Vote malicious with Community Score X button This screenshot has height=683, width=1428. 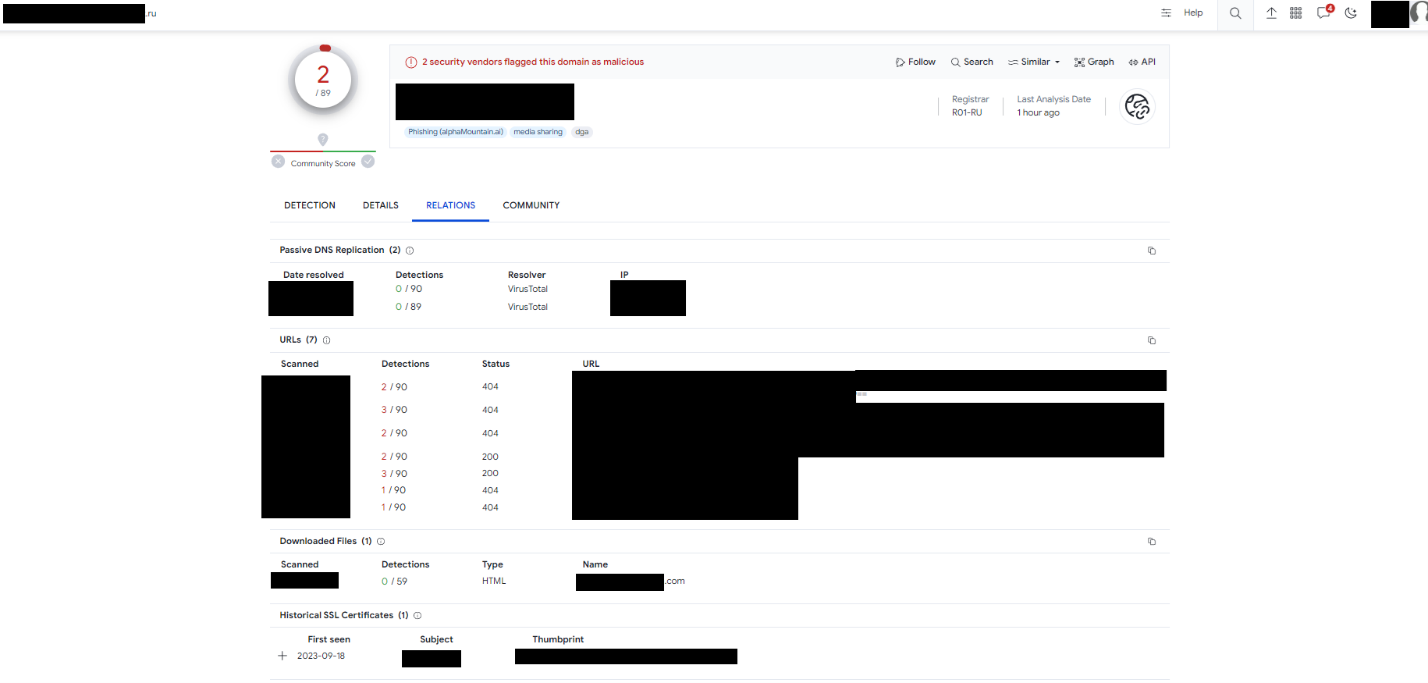click(278, 162)
